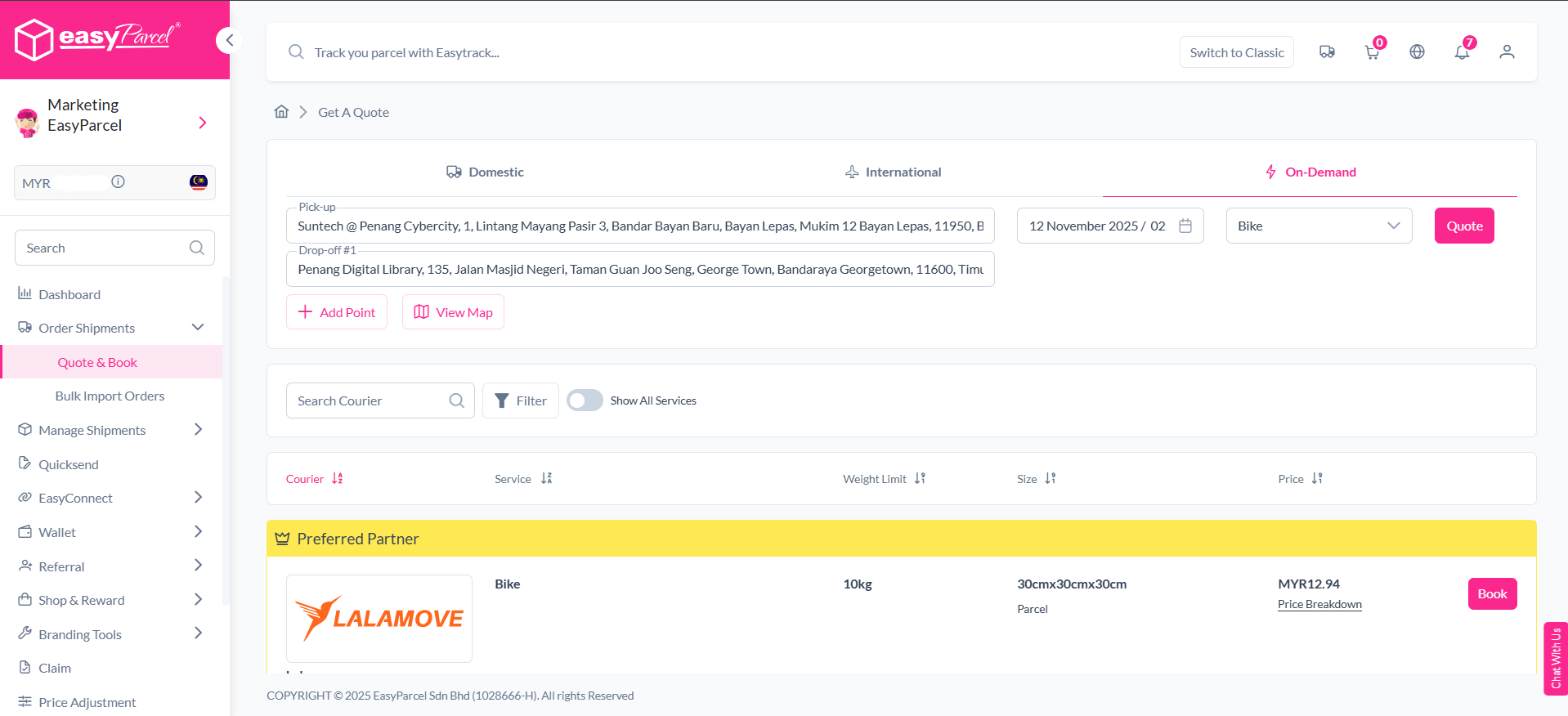Viewport: 1568px width, 716px height.
Task: Toggle Show All Services switch
Action: pos(585,401)
